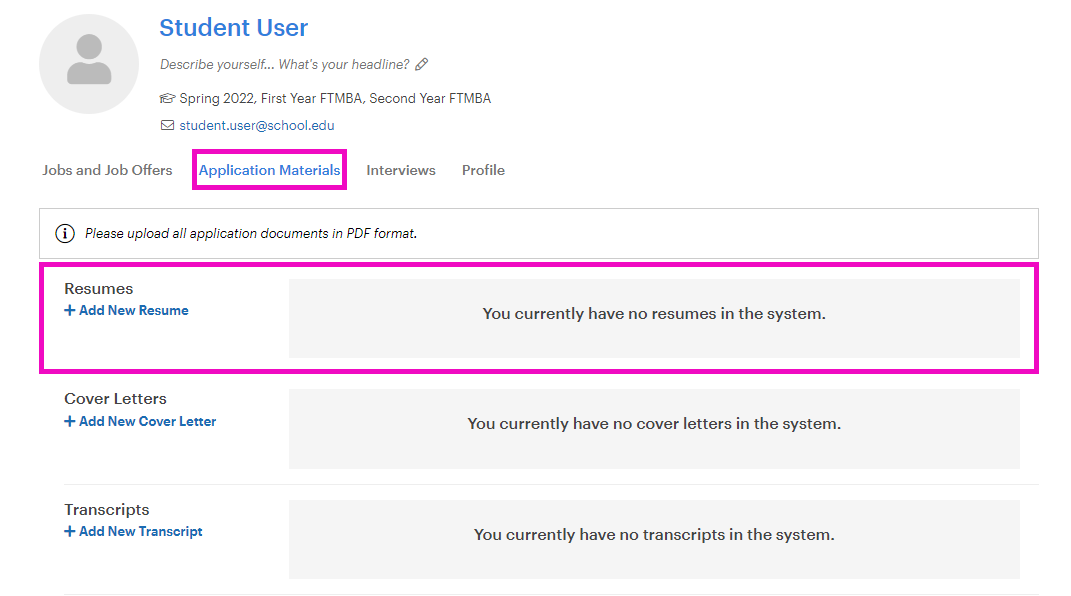The image size is (1071, 596).
Task: Click the pencil icon to edit headline
Action: click(x=421, y=63)
